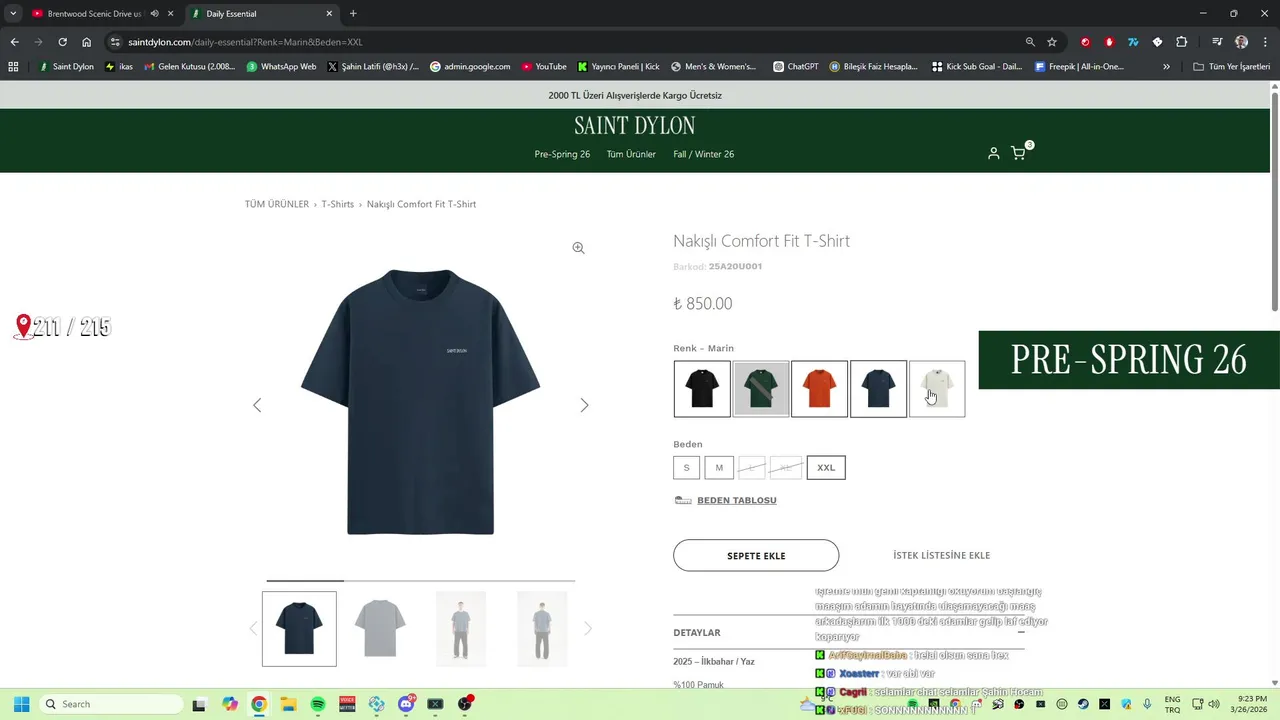Viewport: 1280px width, 720px height.
Task: Collapse the DETAYLAR section
Action: 1021,632
